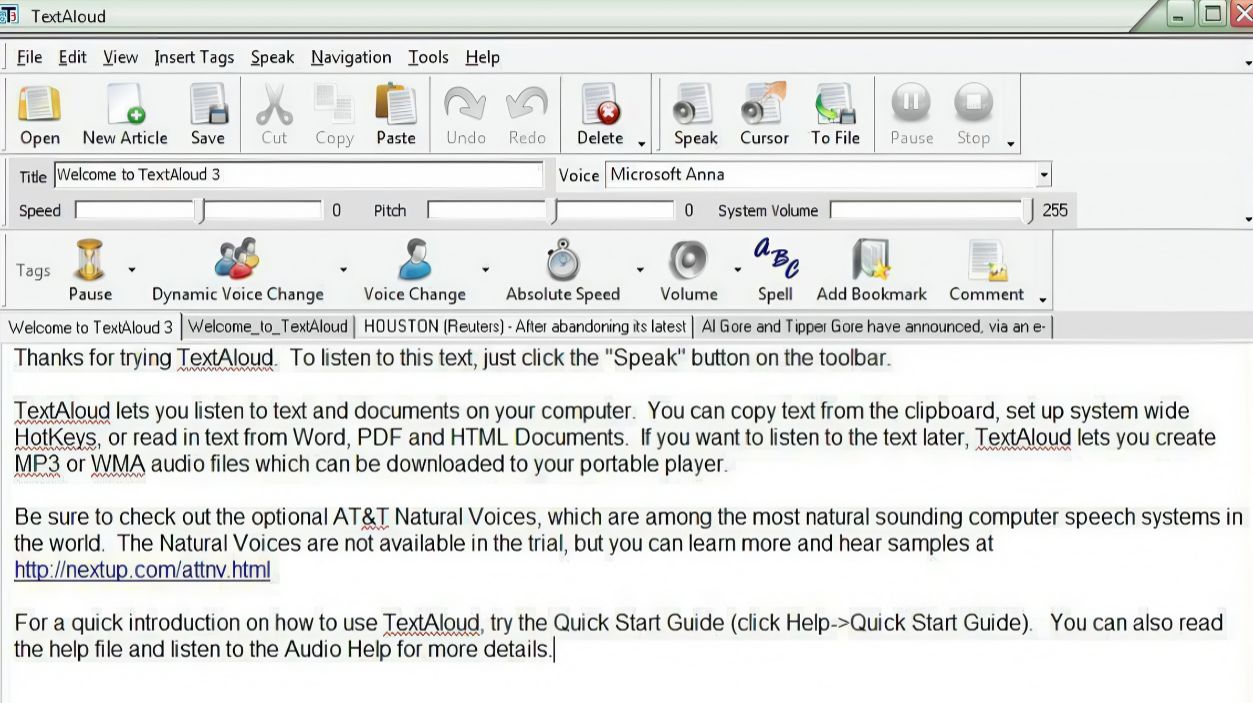Insert a Volume tag
Image resolution: width=1253 pixels, height=703 pixels.
pos(689,270)
